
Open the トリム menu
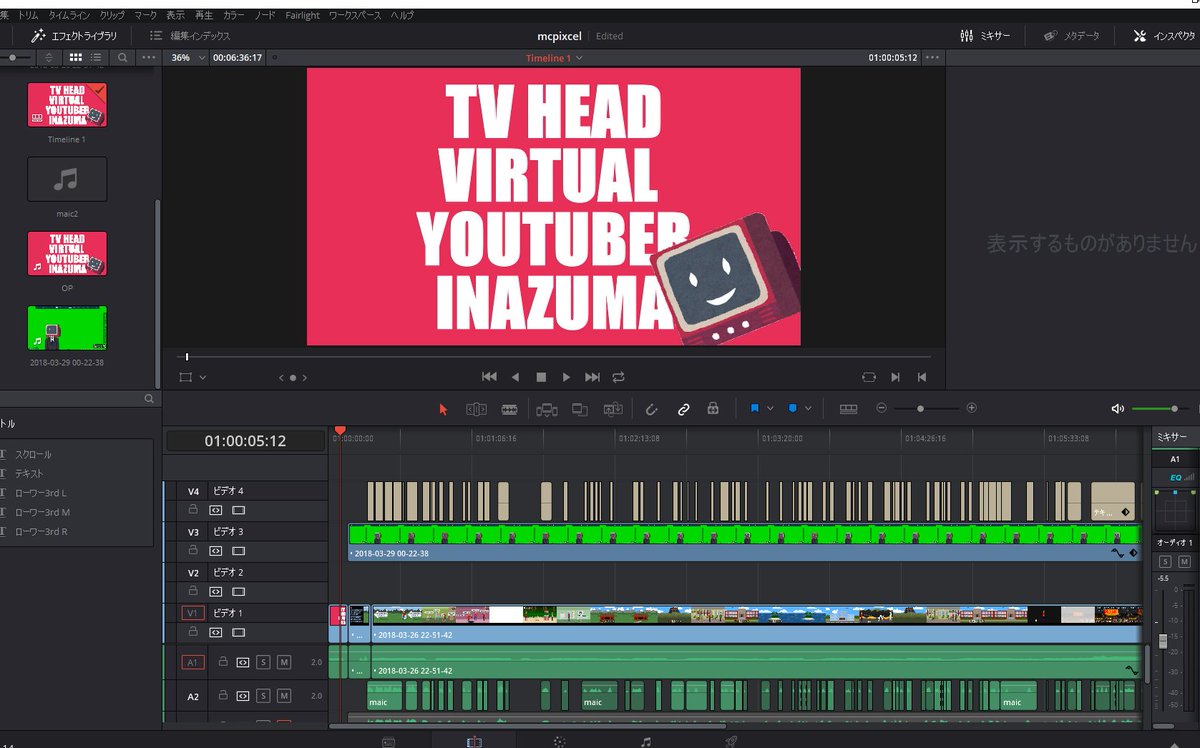click(28, 16)
